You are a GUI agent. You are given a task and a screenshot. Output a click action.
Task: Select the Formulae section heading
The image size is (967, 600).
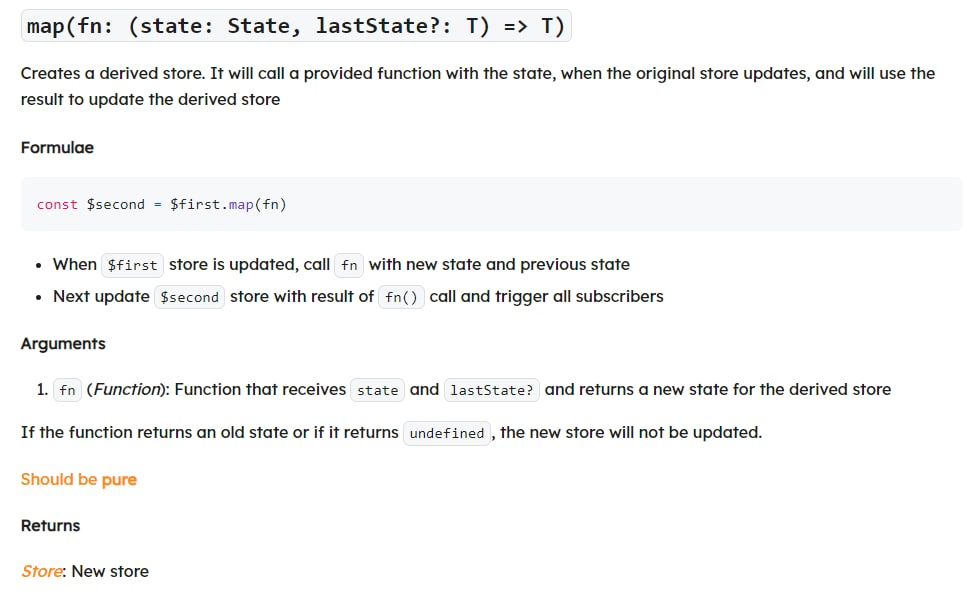[57, 147]
